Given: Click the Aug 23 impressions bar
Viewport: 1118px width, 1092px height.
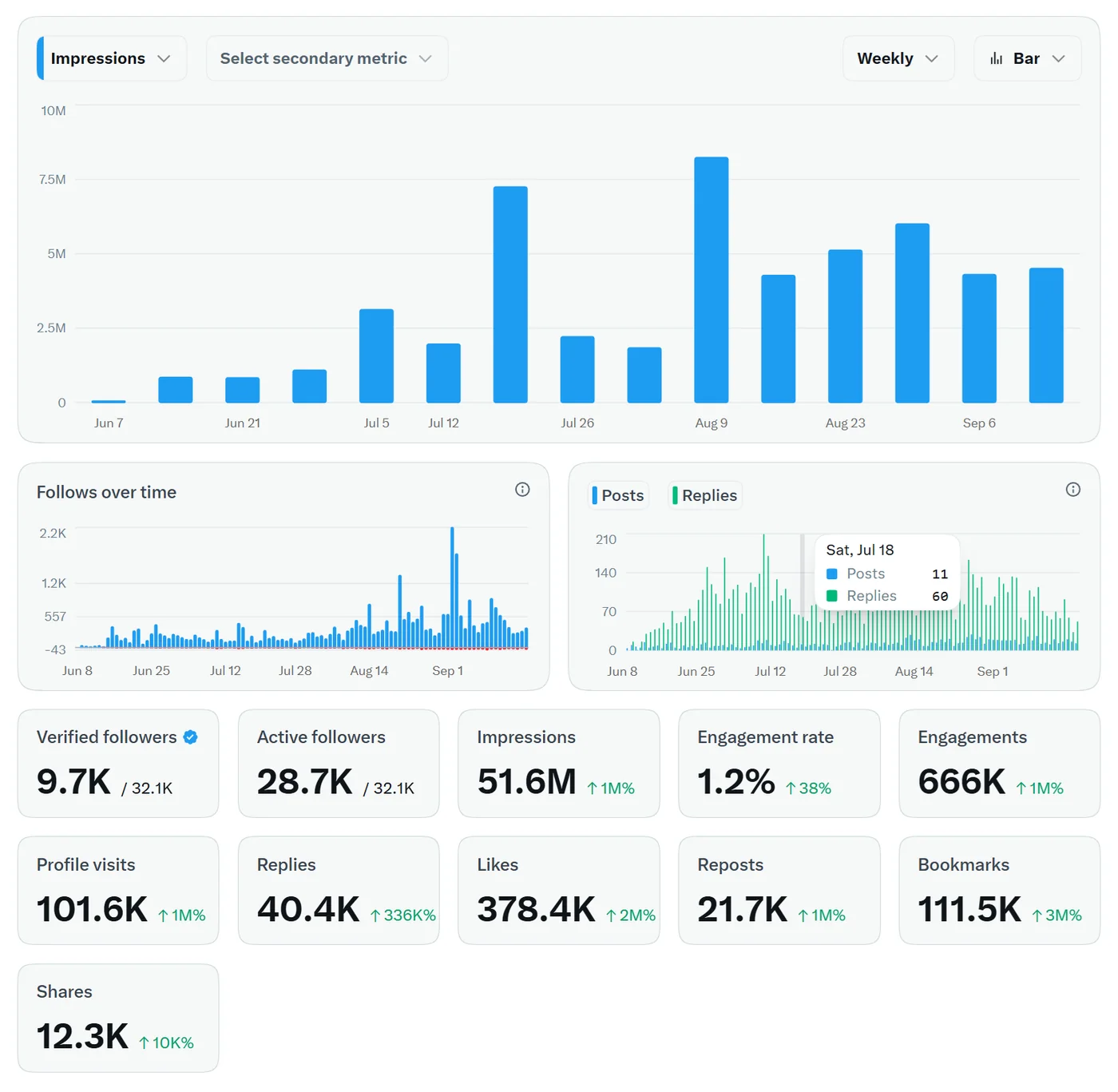Looking at the screenshot, I should 845,326.
